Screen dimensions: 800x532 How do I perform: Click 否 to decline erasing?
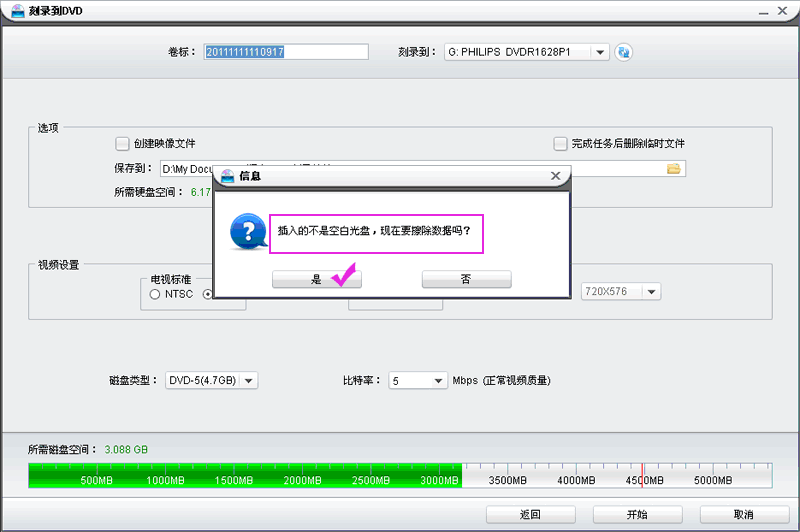(466, 280)
